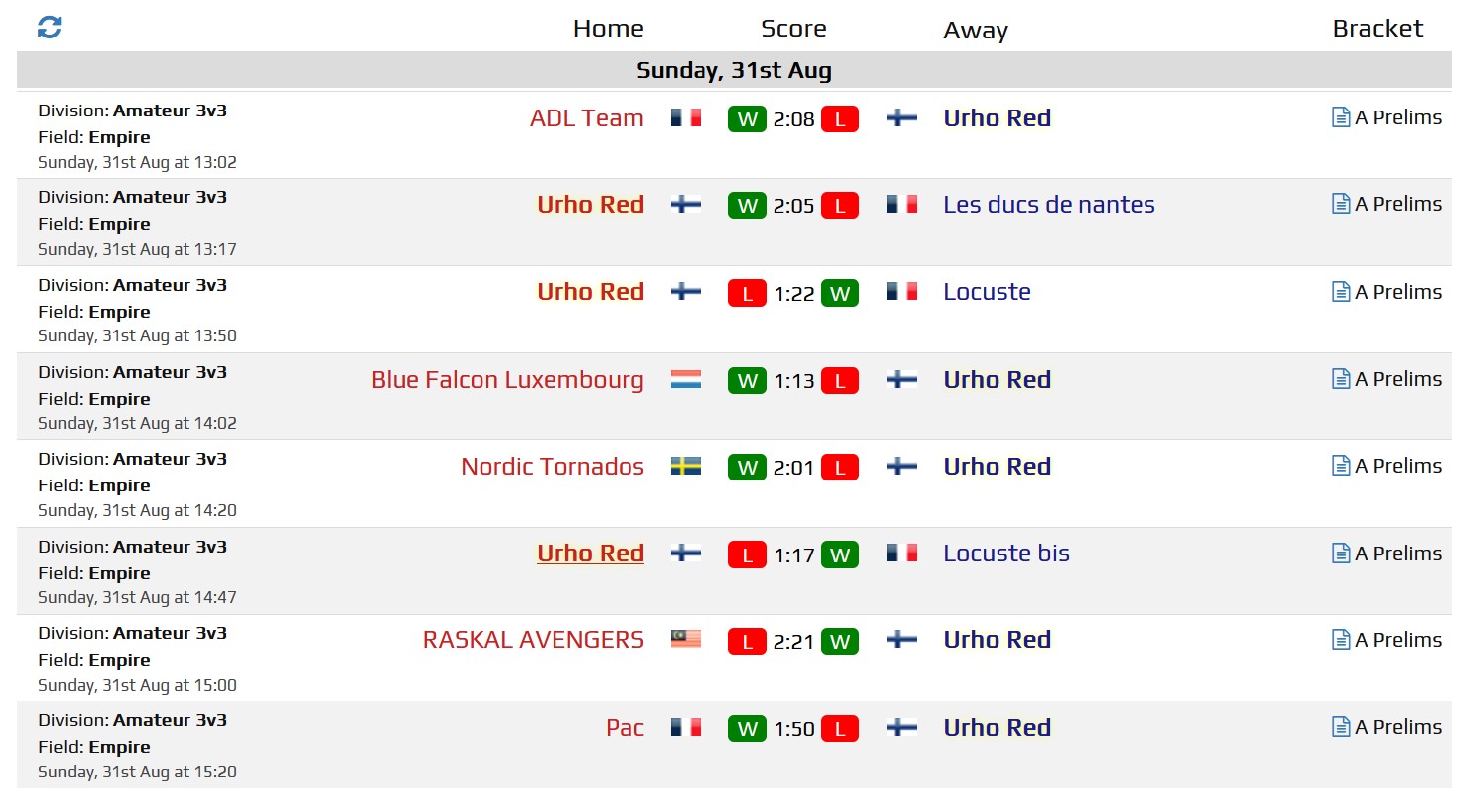Click the bracket document icon in Locuste match row
The image size is (1479, 812).
point(1341,292)
